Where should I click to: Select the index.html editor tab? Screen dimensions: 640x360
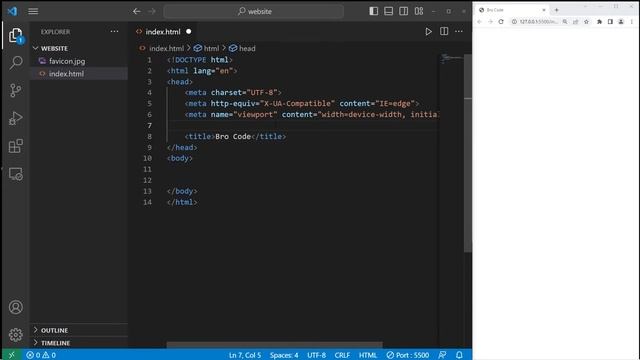point(163,31)
